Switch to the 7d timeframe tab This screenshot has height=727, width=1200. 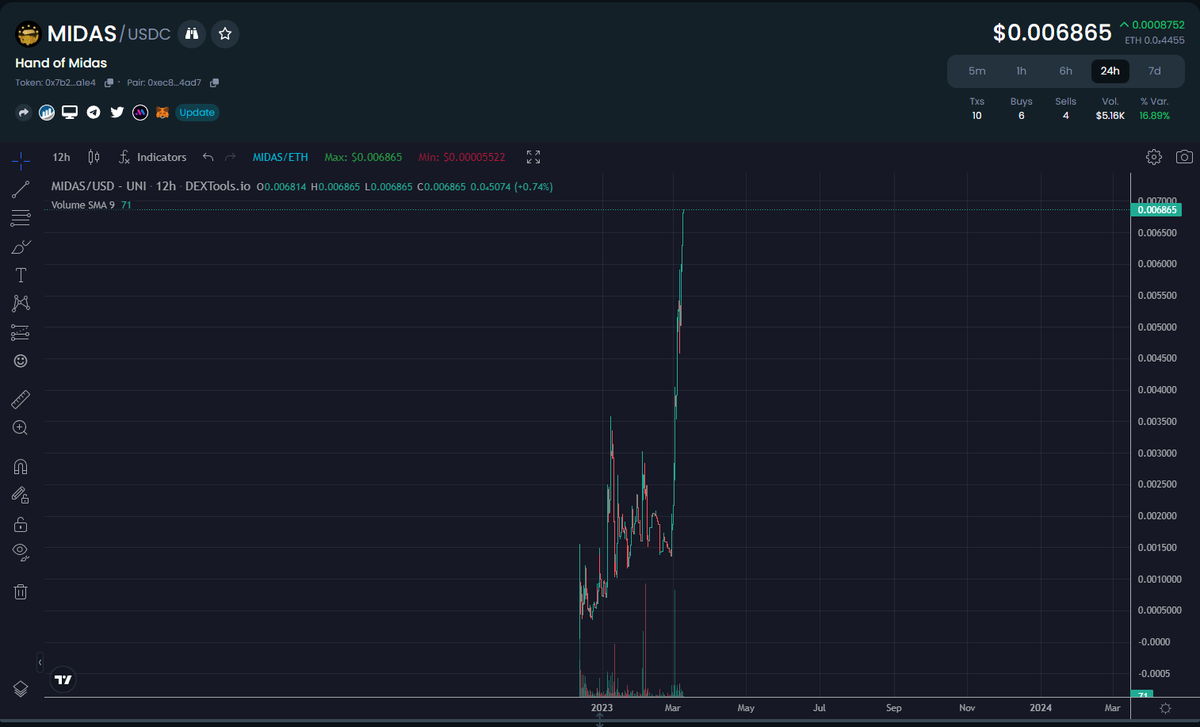[1154, 71]
